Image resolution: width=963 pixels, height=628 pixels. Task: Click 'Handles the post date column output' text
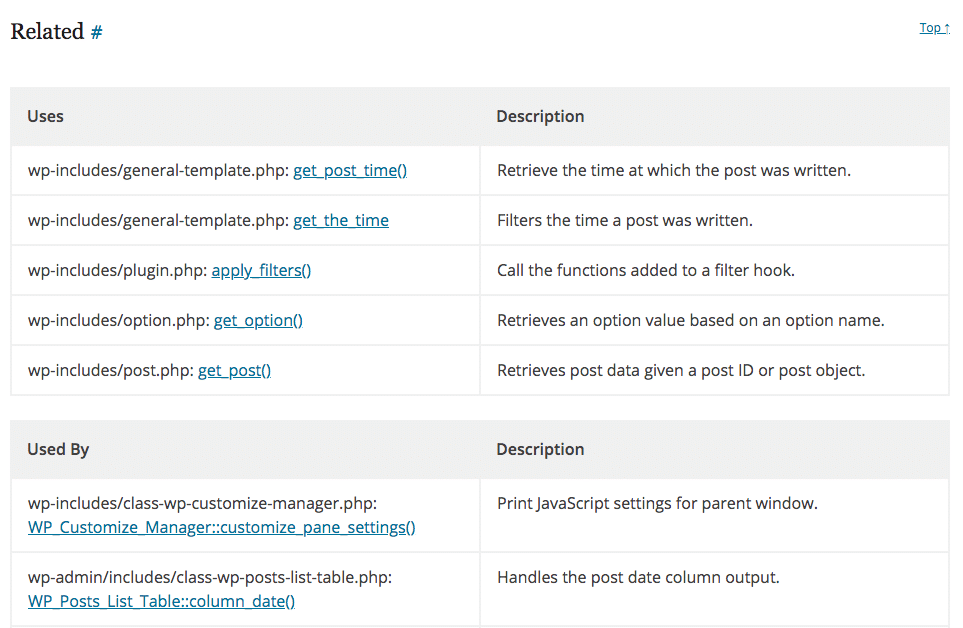point(638,578)
